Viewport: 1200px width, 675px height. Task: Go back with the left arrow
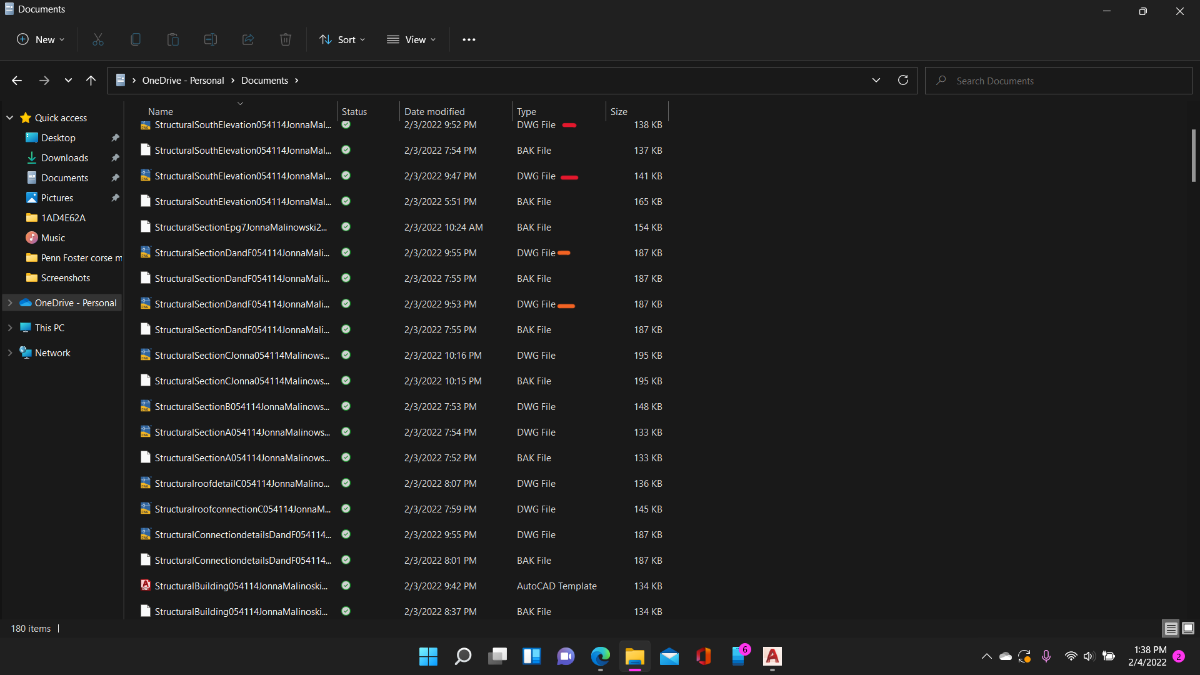pos(17,80)
